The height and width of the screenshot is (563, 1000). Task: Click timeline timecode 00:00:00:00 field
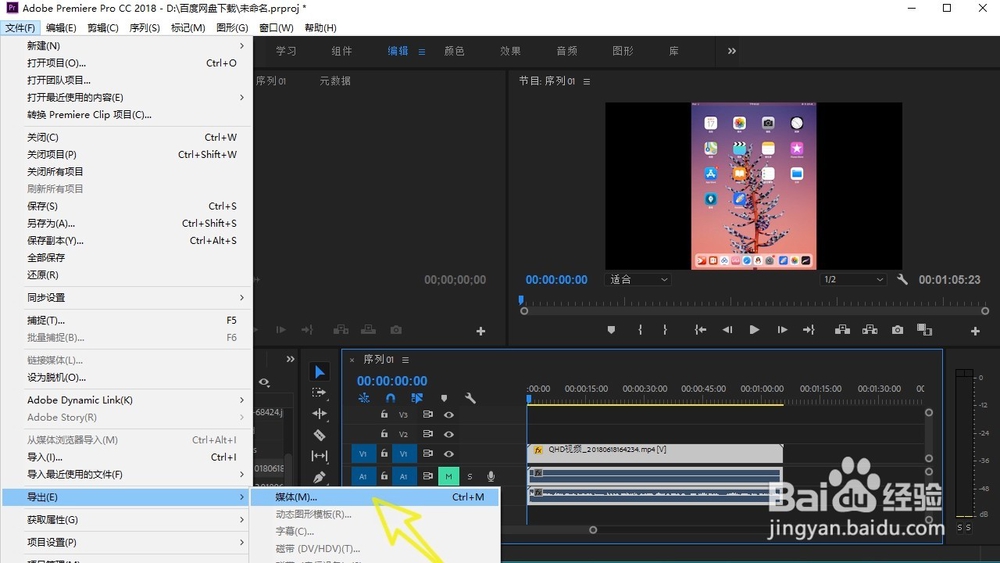click(x=392, y=381)
